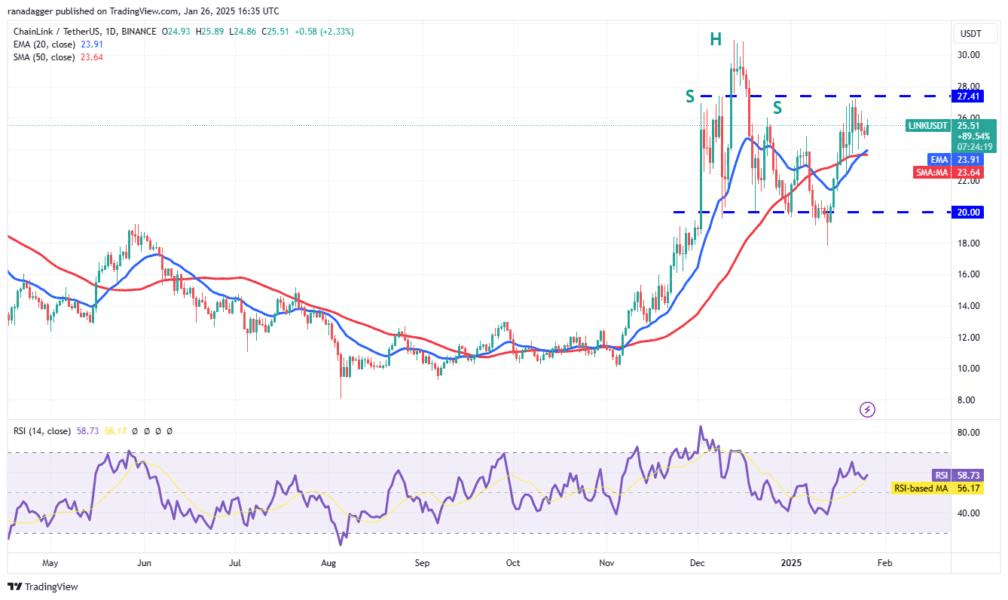Click the 2025 time axis label

[791, 563]
